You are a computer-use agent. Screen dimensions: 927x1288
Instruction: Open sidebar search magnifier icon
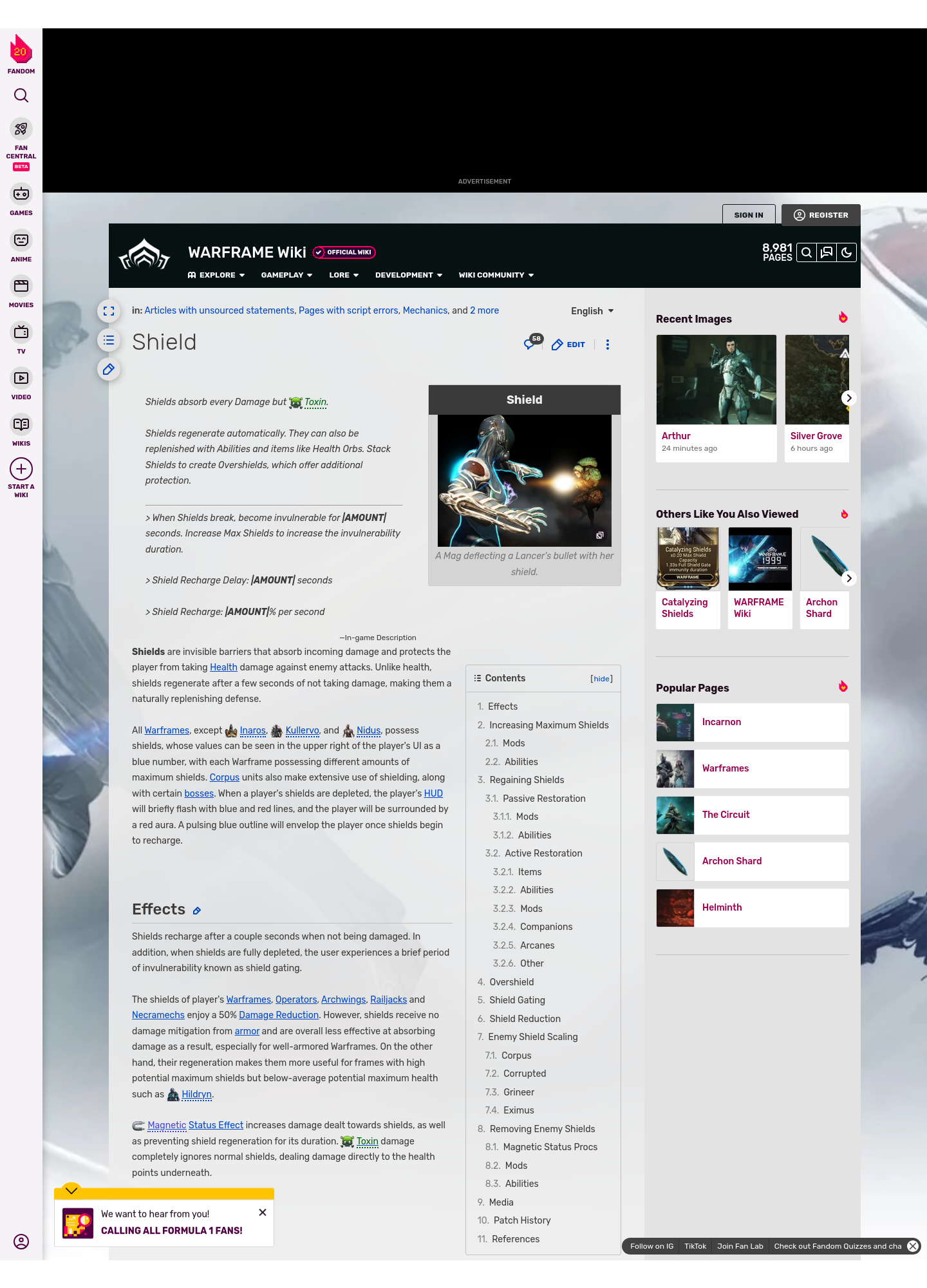coord(21,95)
